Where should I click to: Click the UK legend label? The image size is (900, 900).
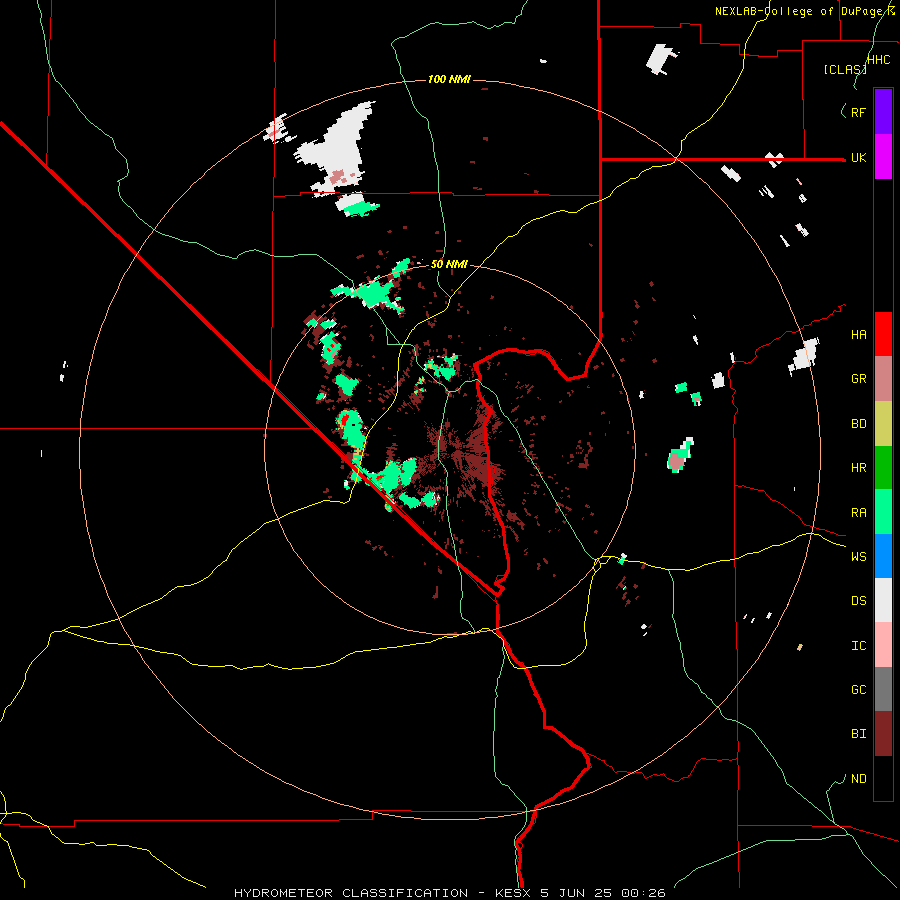[x=858, y=158]
